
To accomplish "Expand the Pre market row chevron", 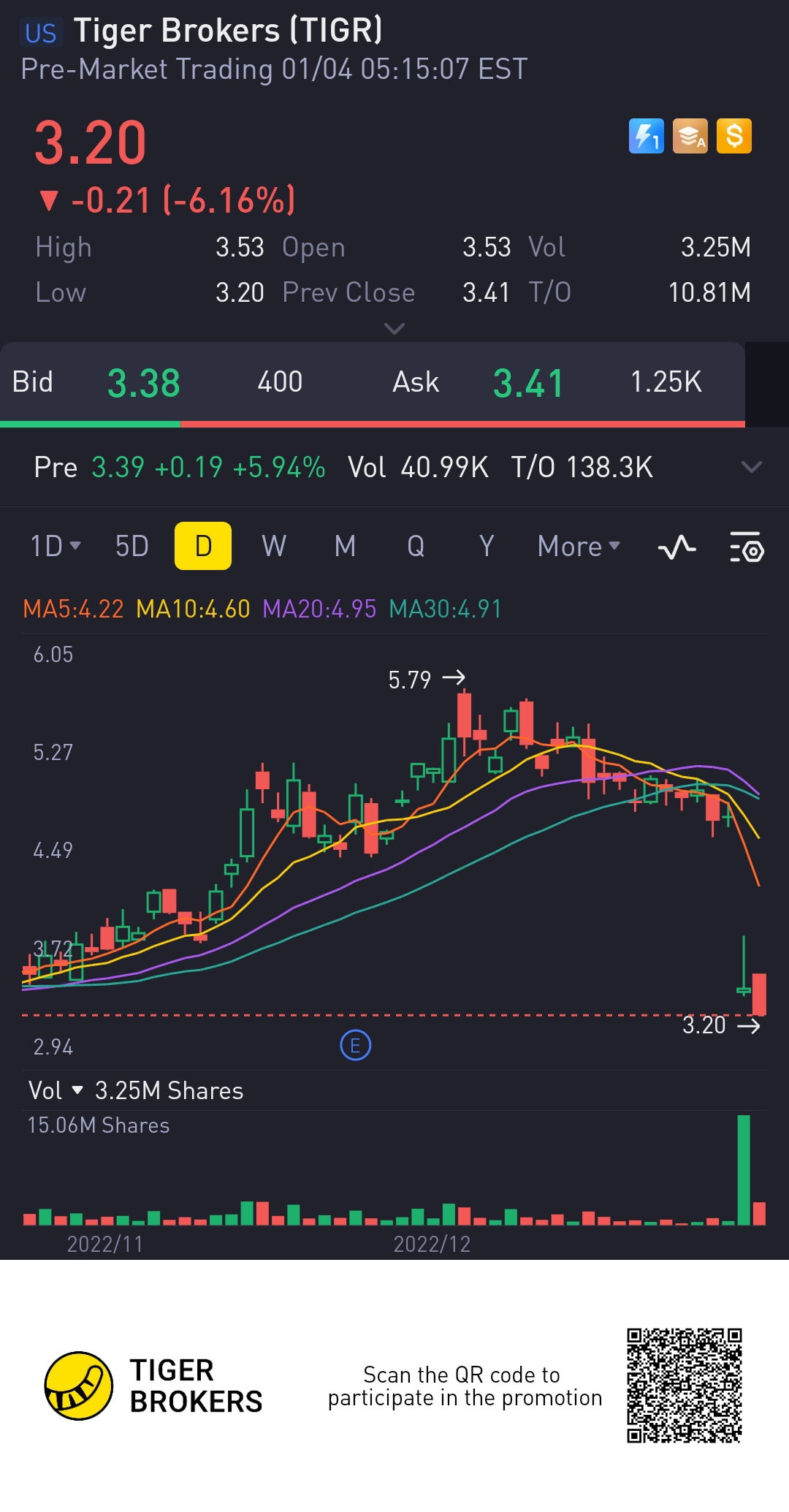I will click(752, 467).
